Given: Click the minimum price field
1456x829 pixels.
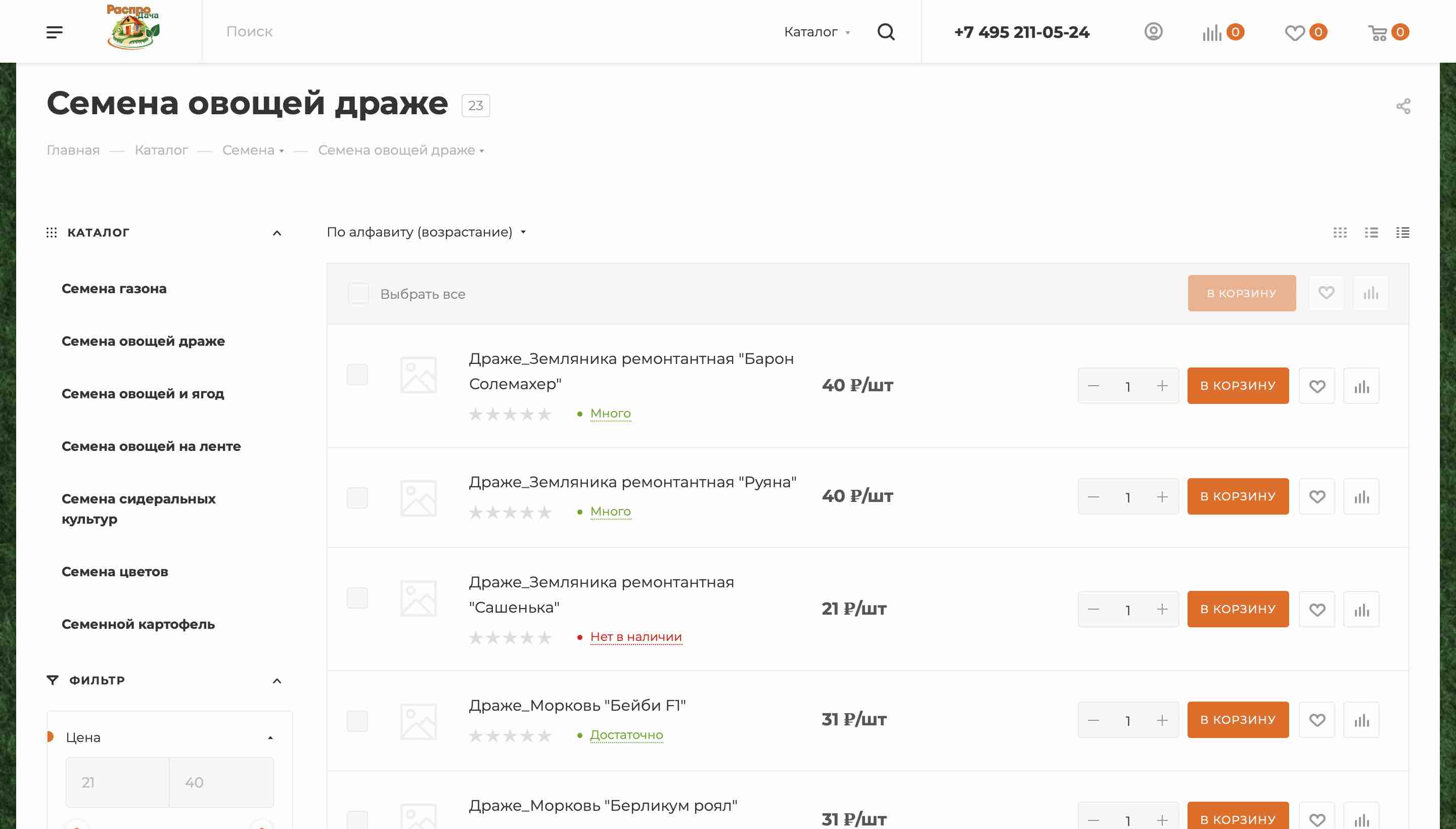Looking at the screenshot, I should pos(117,782).
